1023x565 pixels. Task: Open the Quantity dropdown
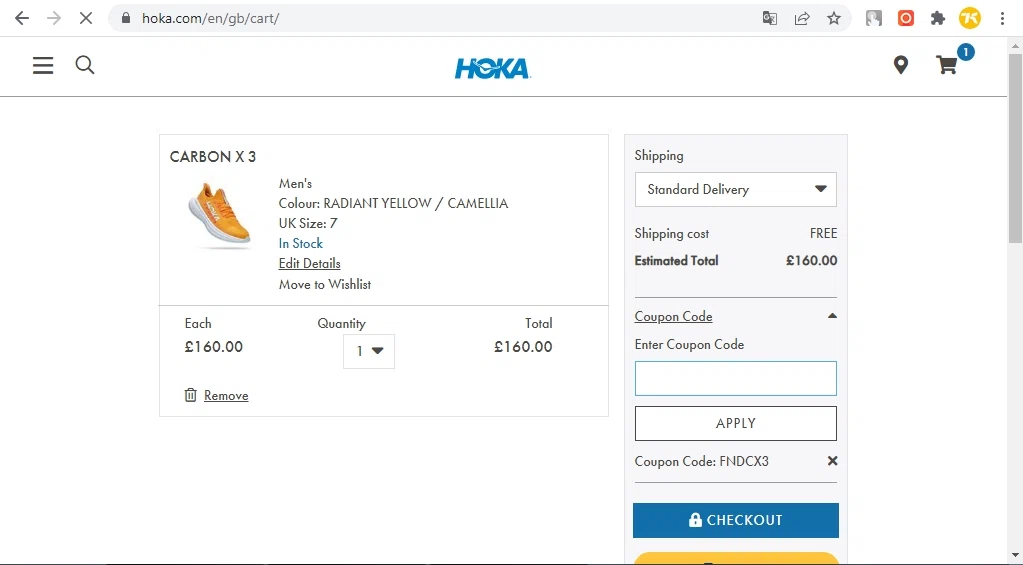click(369, 351)
